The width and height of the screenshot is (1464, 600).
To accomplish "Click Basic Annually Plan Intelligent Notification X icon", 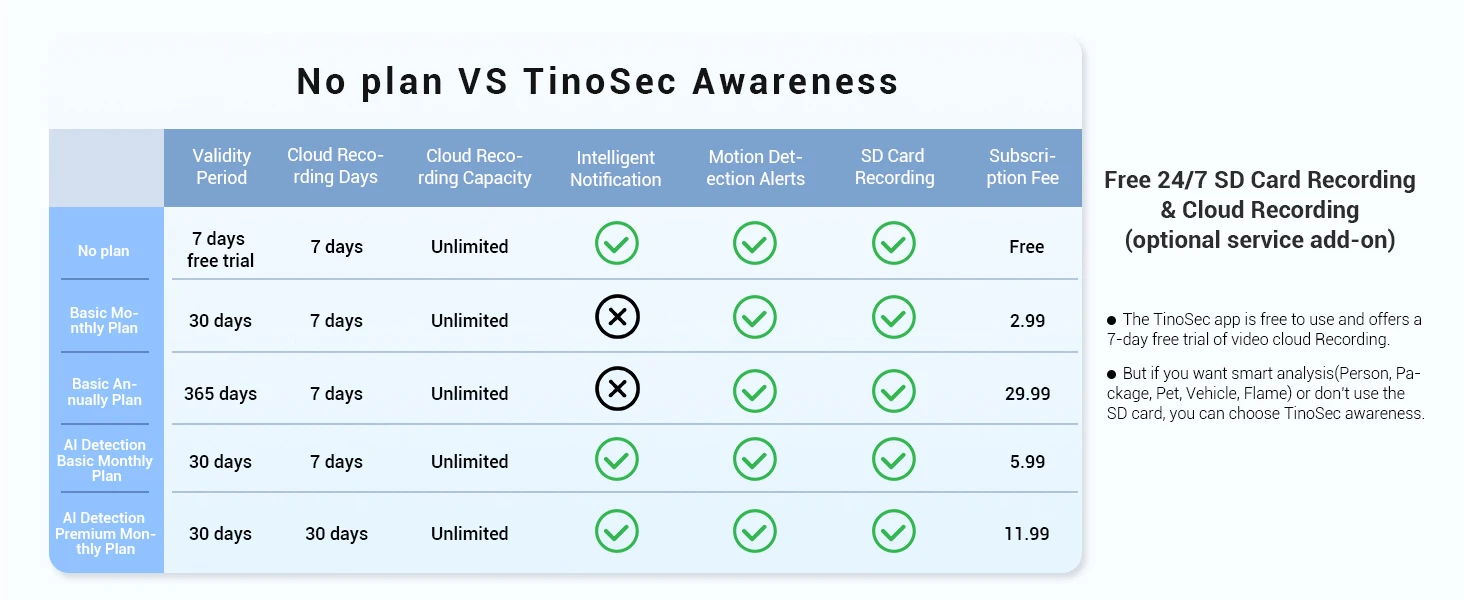I will point(617,390).
